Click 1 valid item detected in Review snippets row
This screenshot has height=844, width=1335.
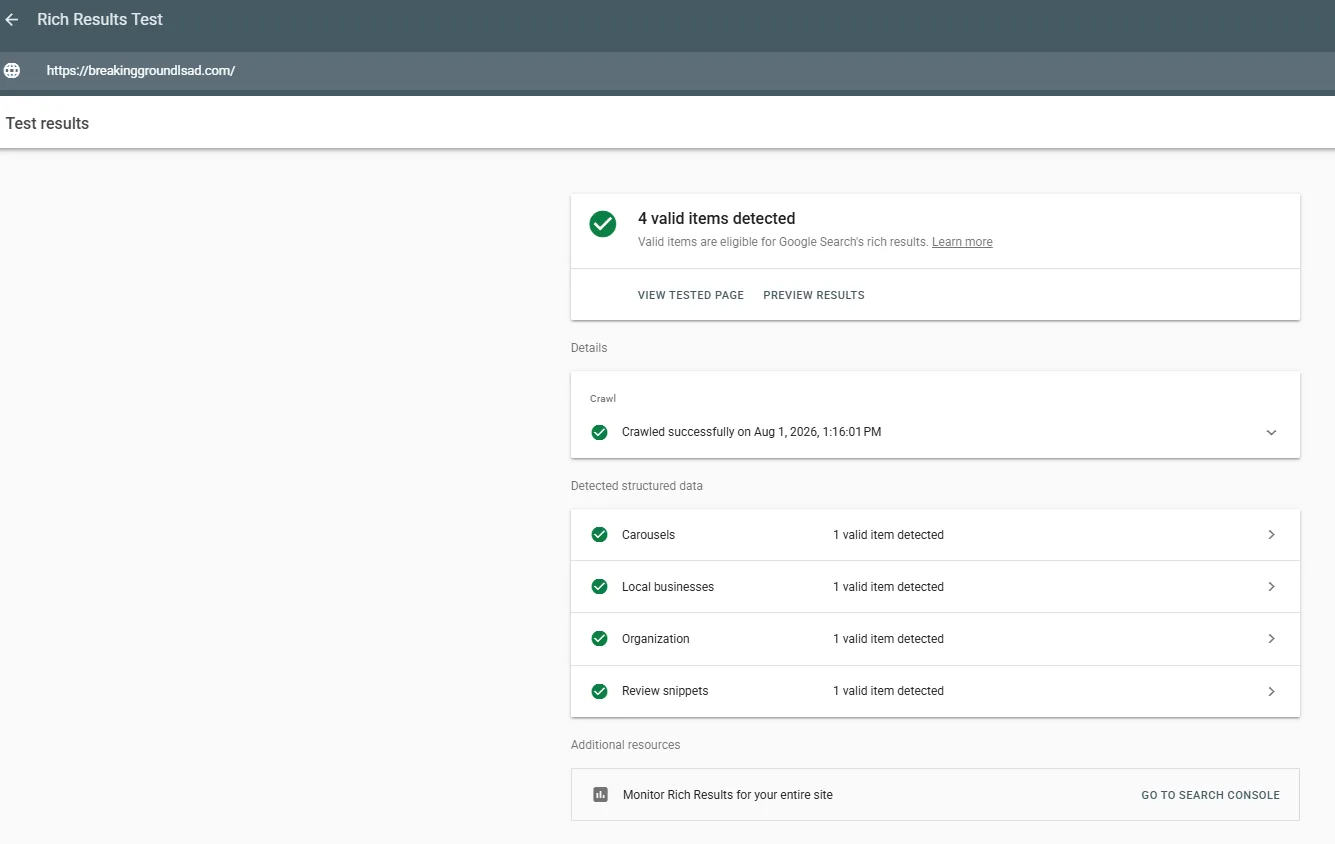888,691
